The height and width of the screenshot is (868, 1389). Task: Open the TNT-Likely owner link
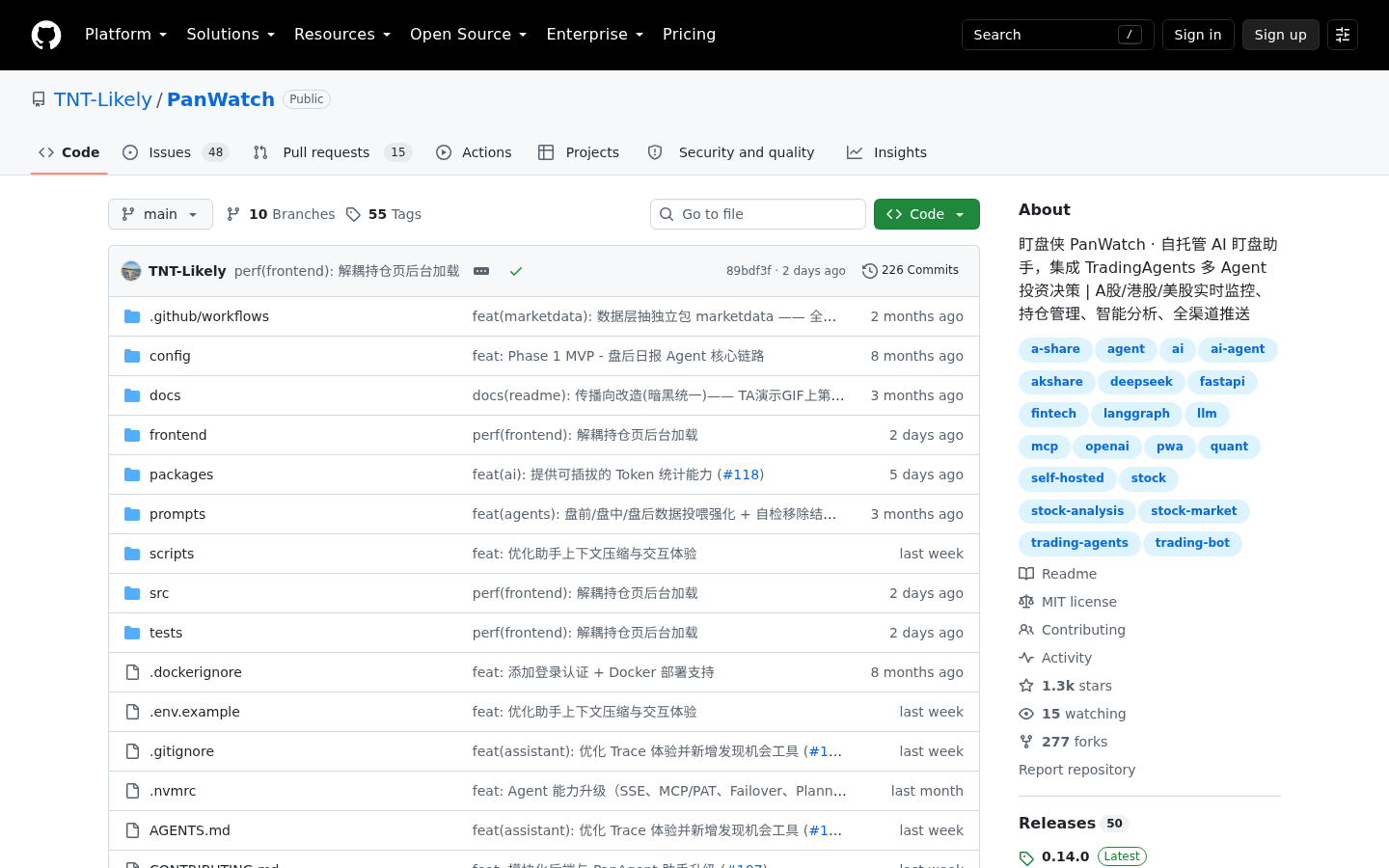(x=102, y=99)
